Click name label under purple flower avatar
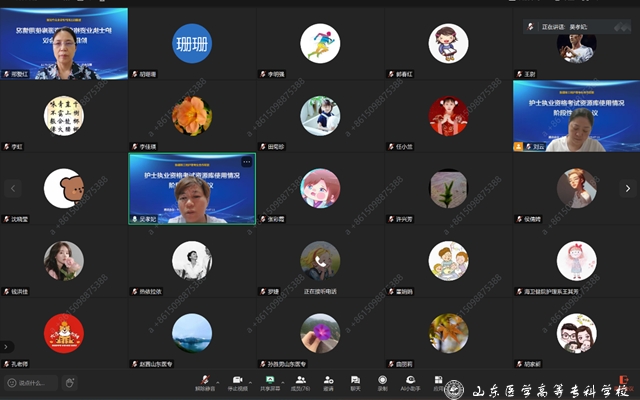This screenshot has height=400, width=640. click(x=287, y=364)
